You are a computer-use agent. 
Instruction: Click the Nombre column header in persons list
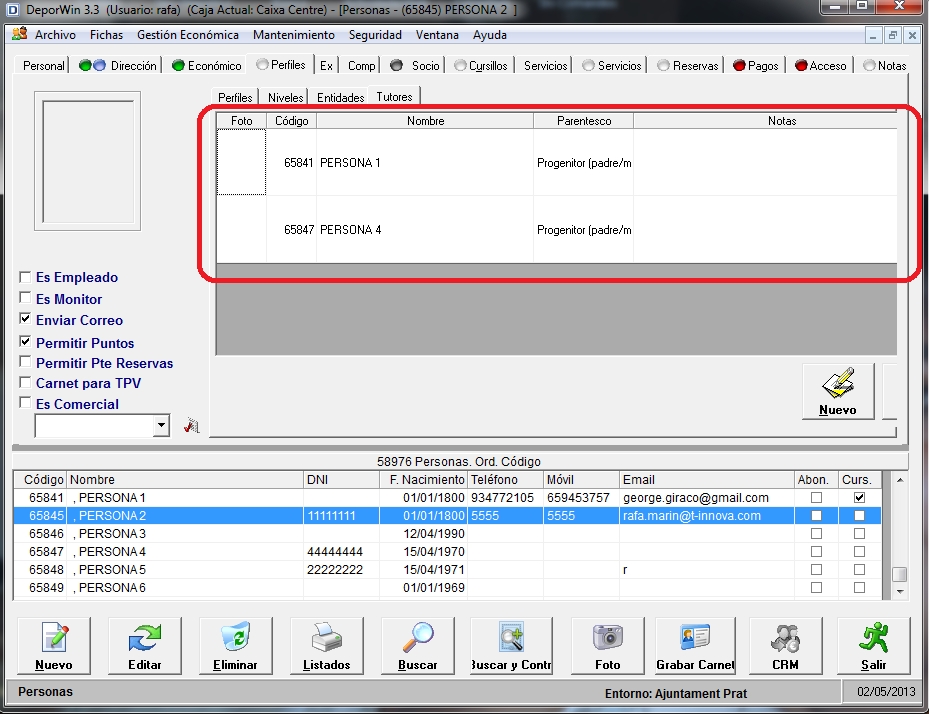coord(185,479)
